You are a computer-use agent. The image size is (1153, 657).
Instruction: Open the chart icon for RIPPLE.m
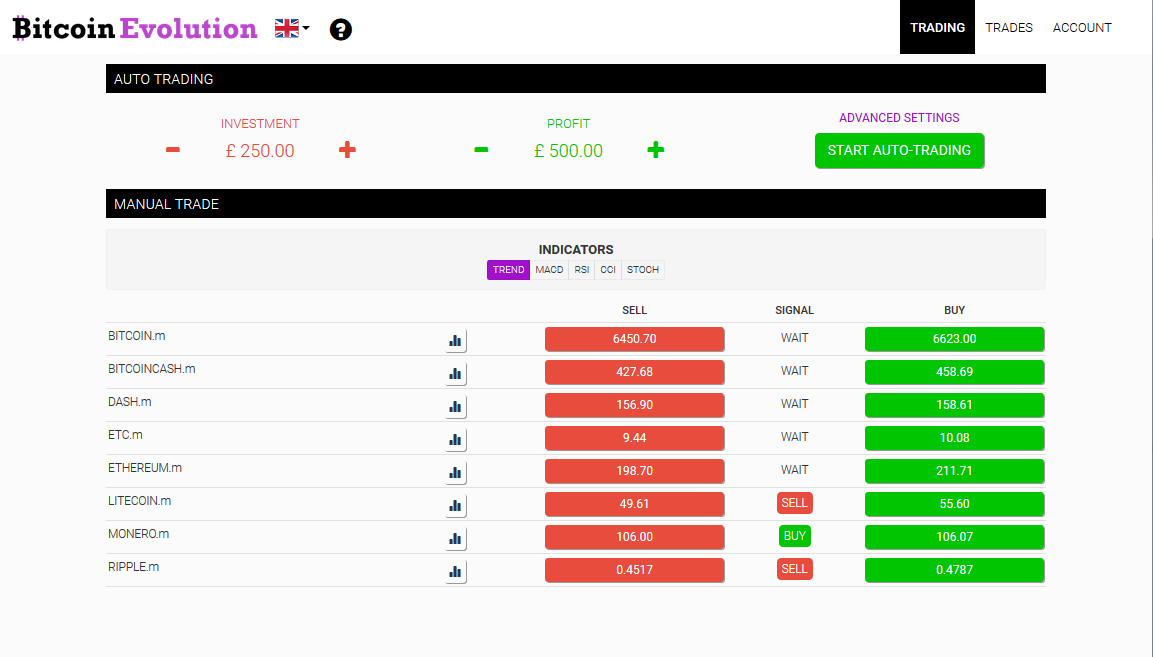pos(456,571)
